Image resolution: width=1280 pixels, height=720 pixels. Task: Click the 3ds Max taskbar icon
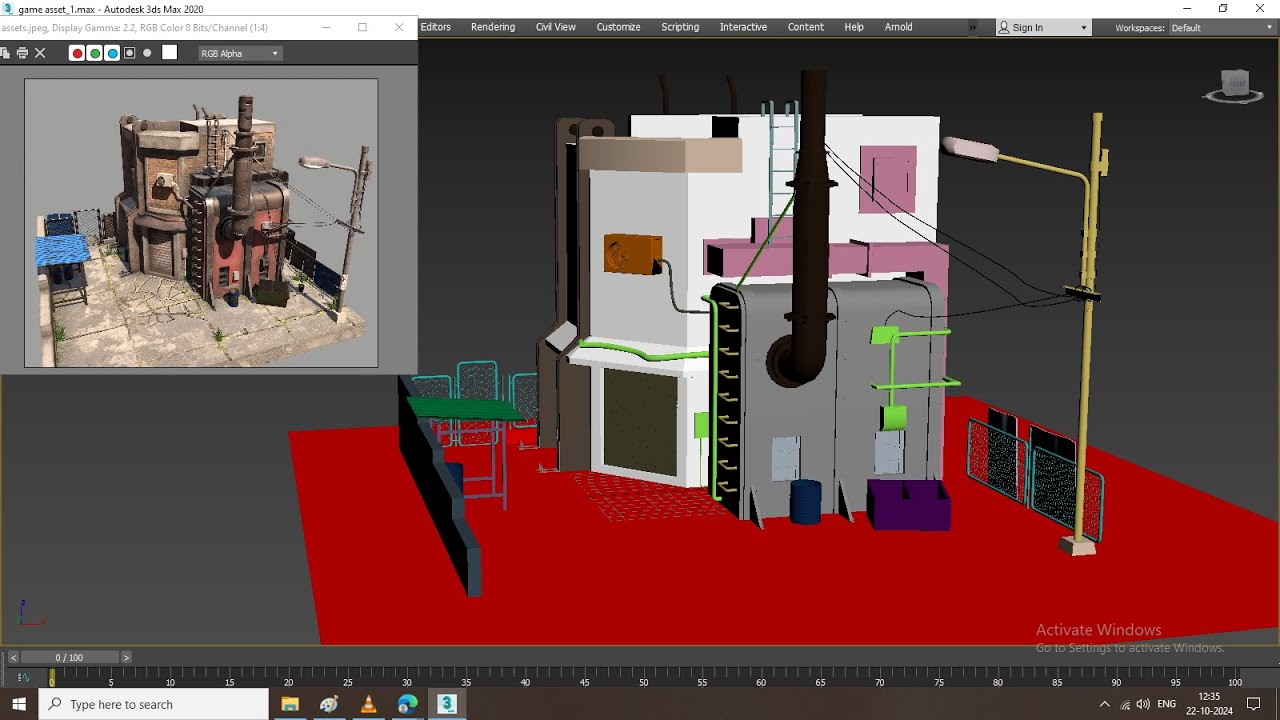click(447, 704)
